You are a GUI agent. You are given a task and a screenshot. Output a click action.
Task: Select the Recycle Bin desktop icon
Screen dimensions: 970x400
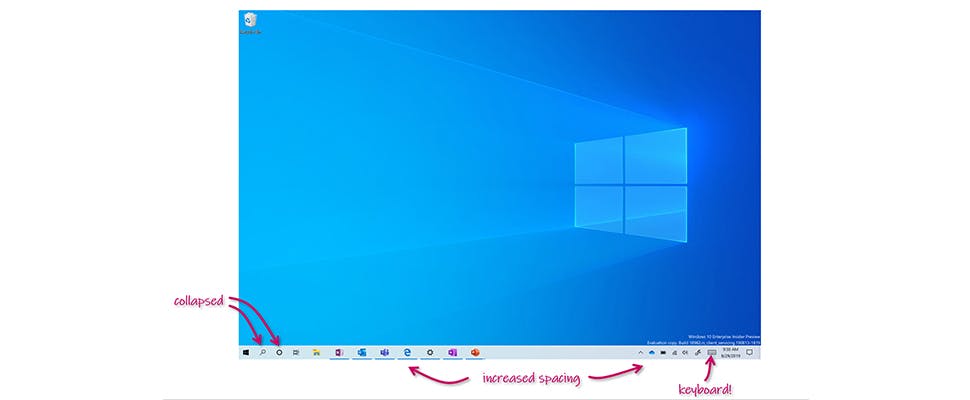[250, 23]
